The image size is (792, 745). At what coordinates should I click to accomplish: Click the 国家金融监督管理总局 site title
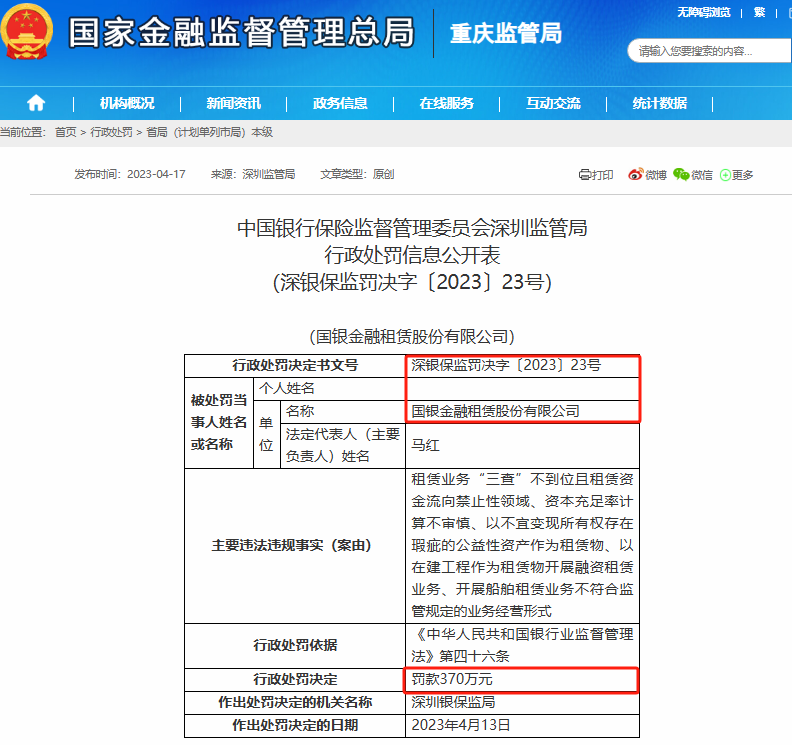240,33
